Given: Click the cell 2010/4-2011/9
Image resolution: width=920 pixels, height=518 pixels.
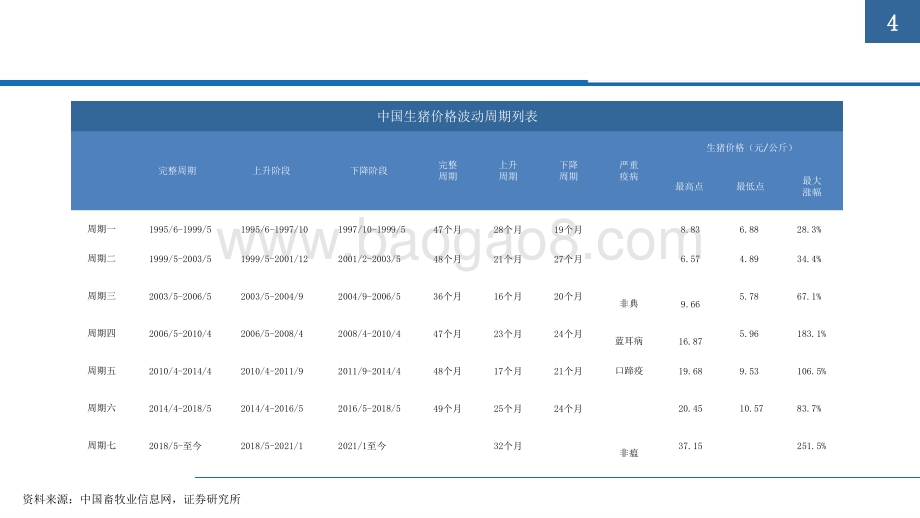Looking at the screenshot, I should tap(272, 371).
